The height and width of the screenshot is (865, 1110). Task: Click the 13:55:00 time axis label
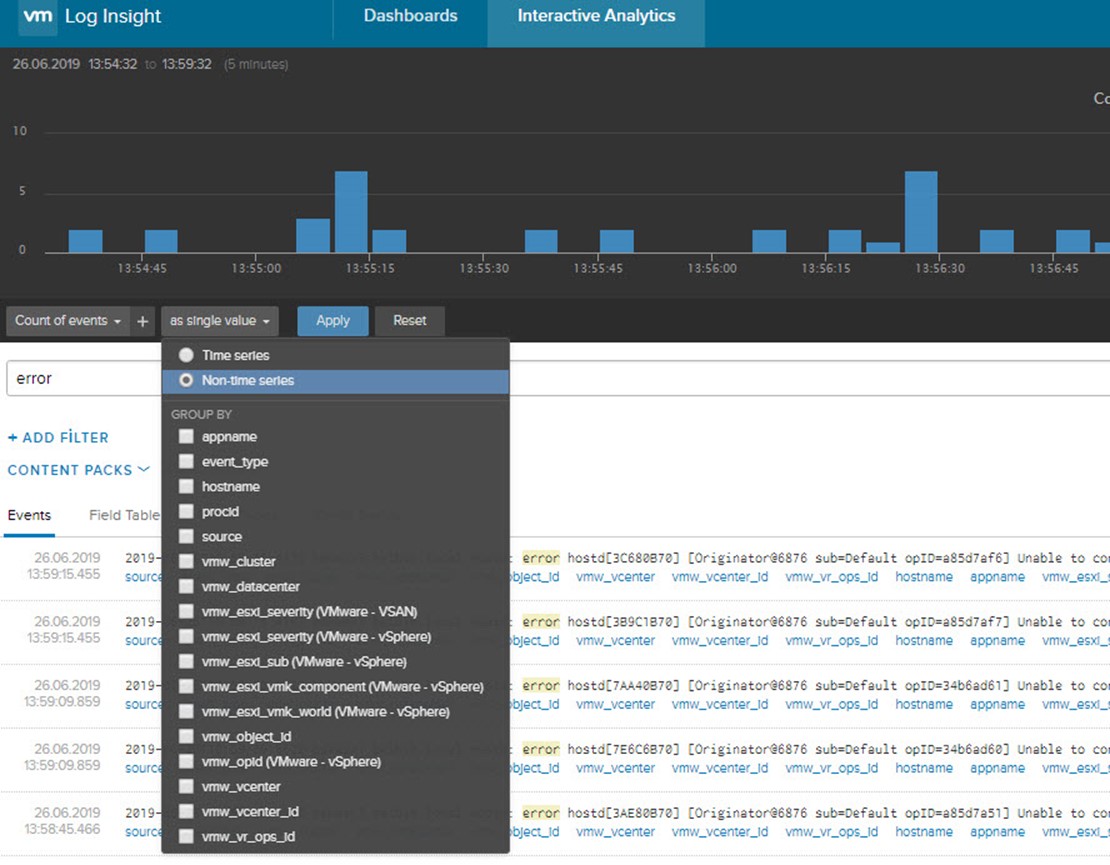256,268
